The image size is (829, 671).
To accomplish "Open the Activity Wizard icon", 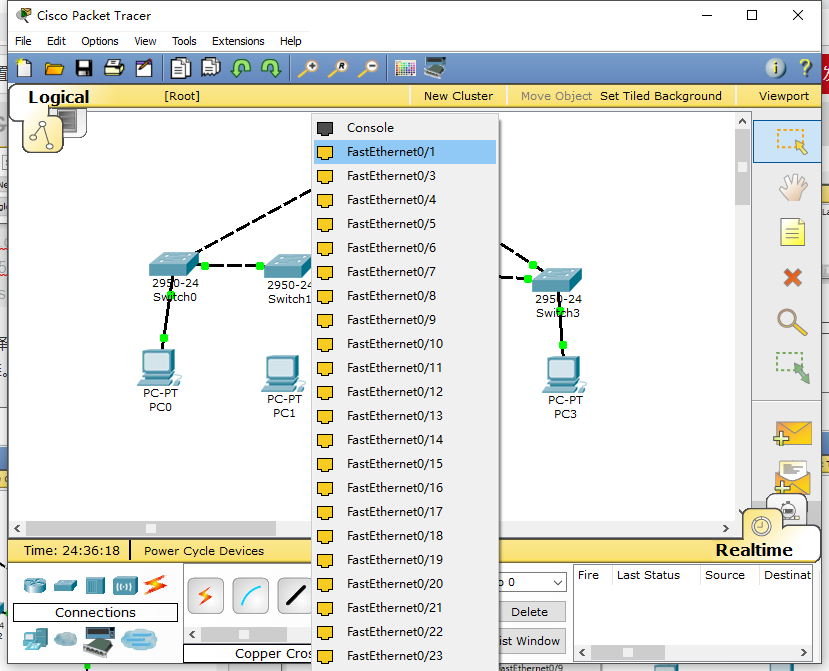I will click(x=144, y=68).
